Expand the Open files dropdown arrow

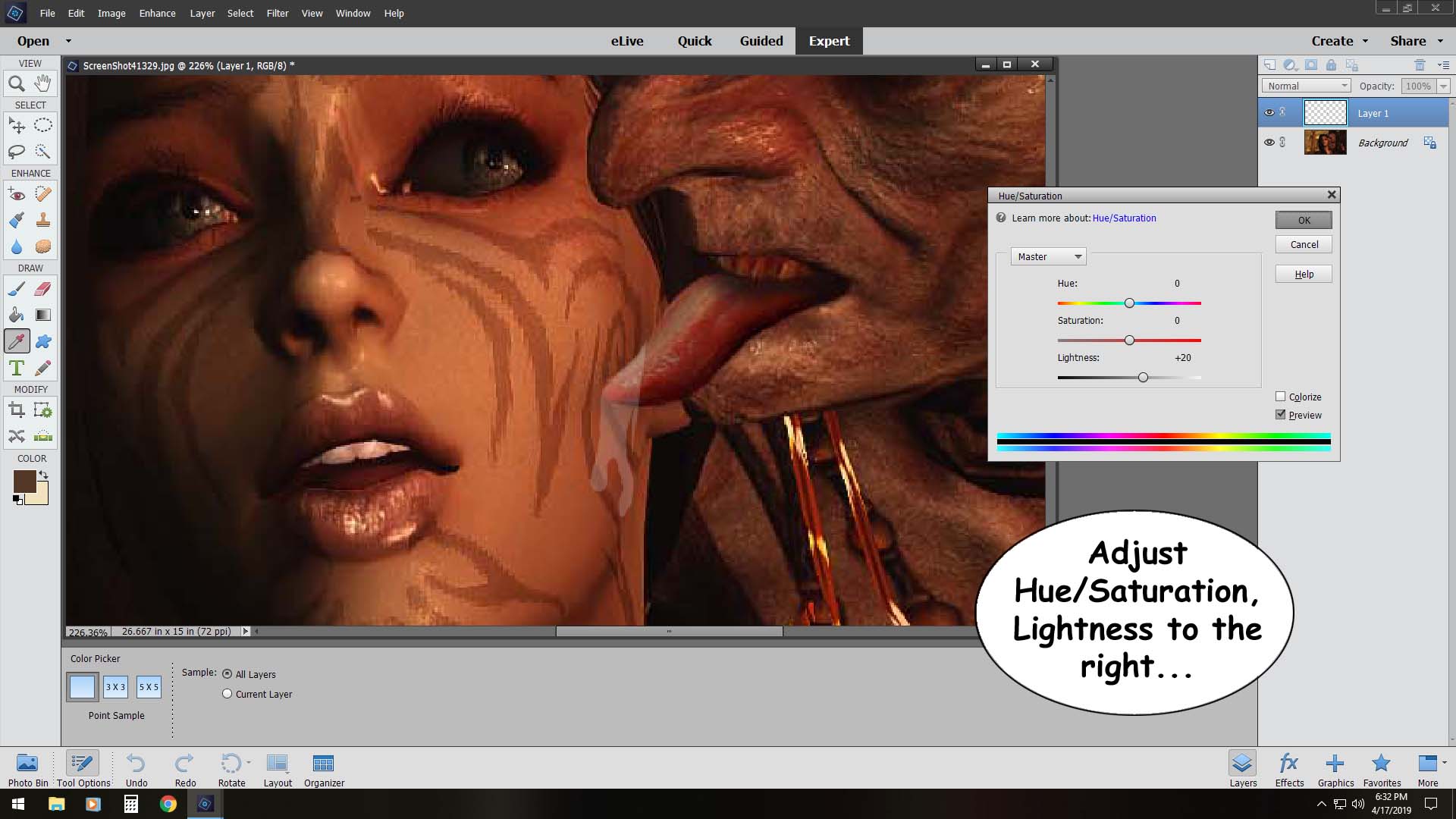pos(68,41)
